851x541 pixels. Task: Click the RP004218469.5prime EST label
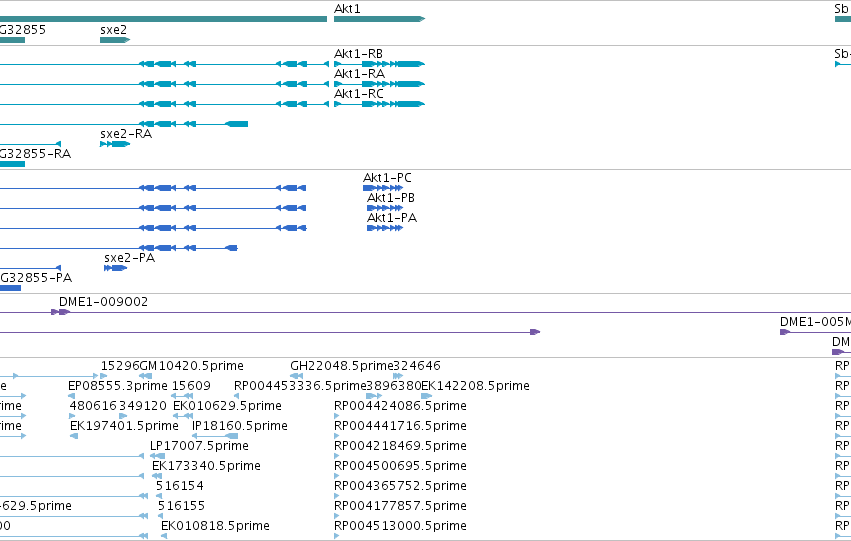tap(401, 446)
